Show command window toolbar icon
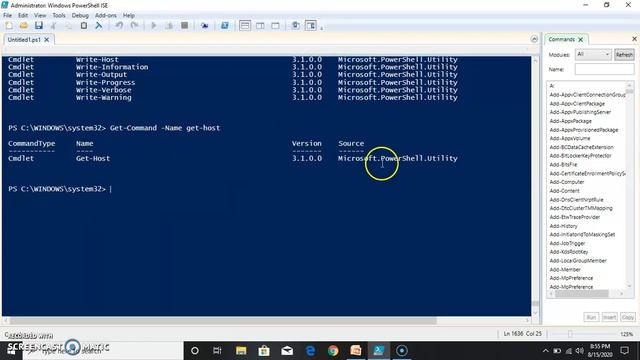 (296, 26)
